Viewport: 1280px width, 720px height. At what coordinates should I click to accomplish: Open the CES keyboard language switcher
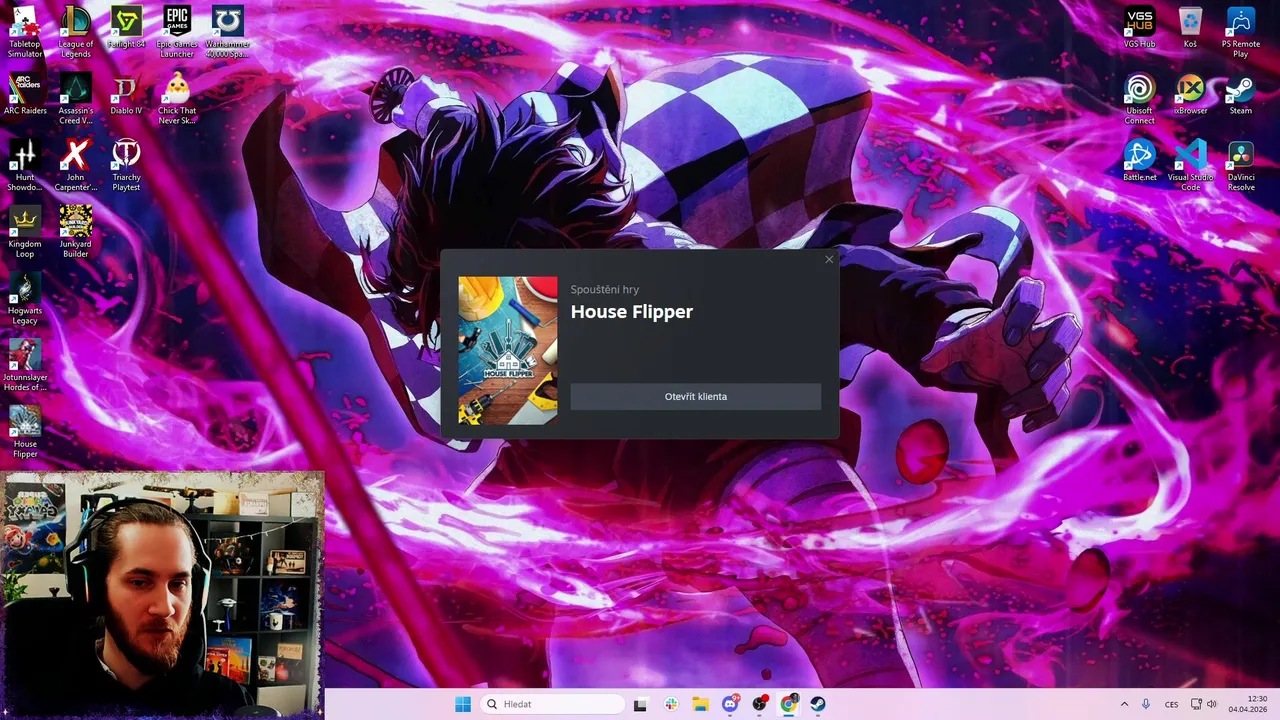[x=1171, y=704]
